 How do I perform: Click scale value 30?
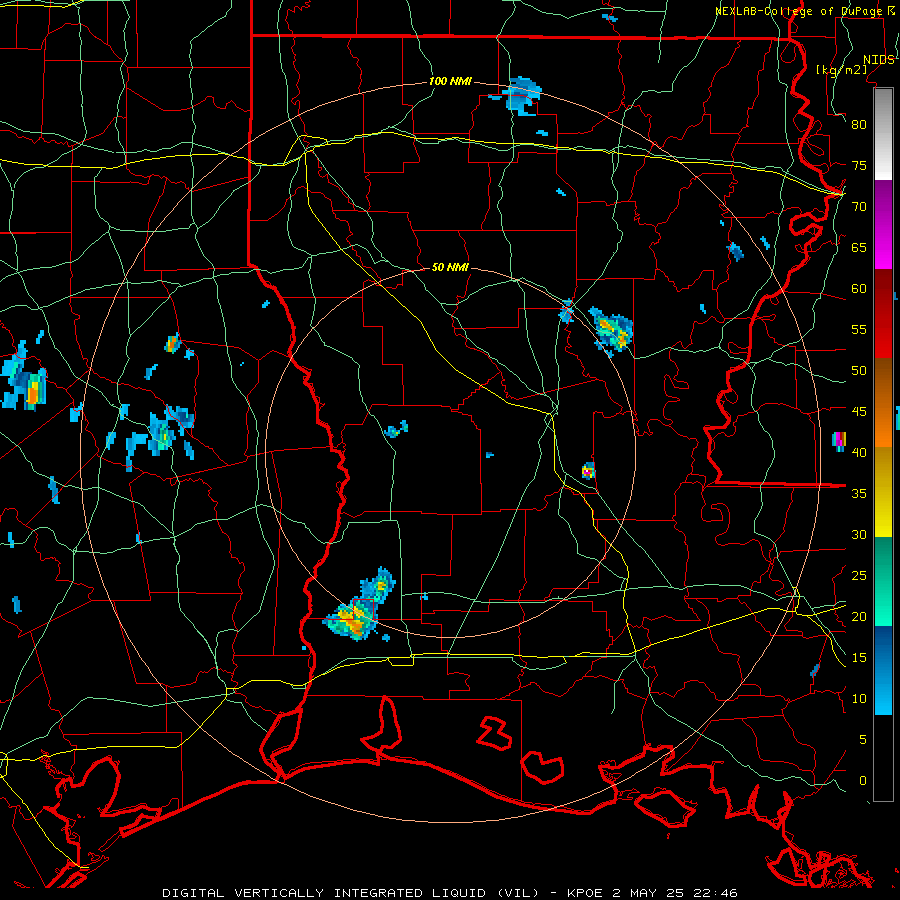coord(859,534)
